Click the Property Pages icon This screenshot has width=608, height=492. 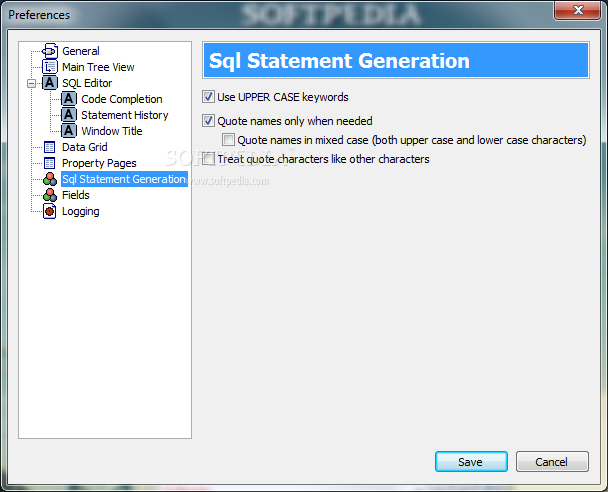[x=50, y=163]
